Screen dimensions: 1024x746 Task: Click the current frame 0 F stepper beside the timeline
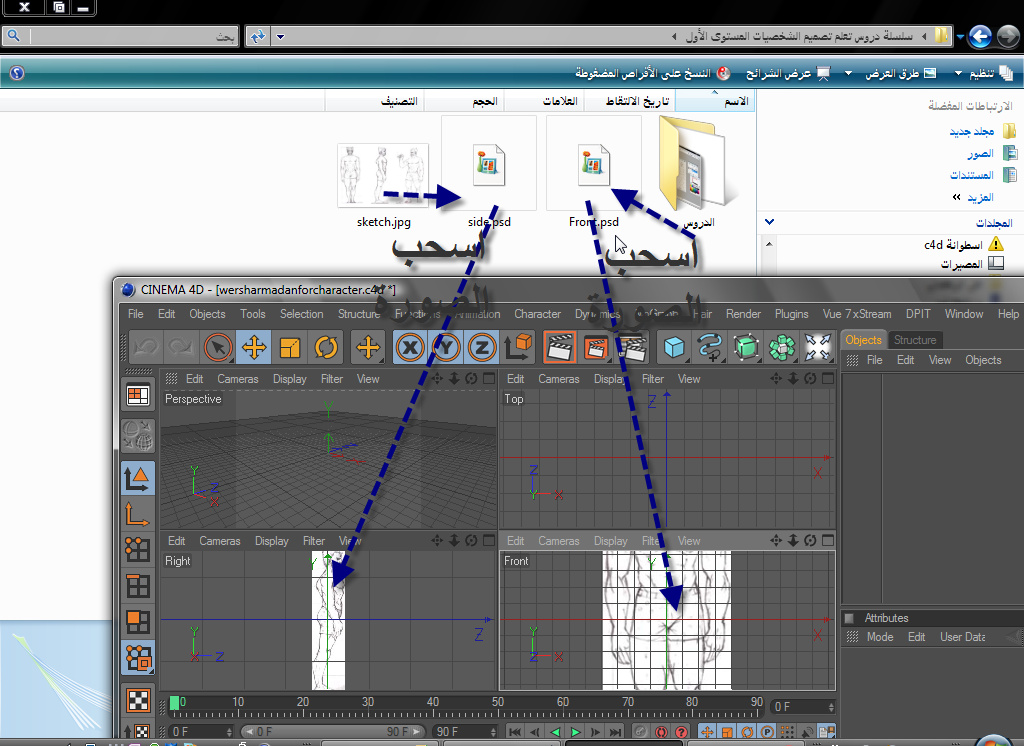831,707
